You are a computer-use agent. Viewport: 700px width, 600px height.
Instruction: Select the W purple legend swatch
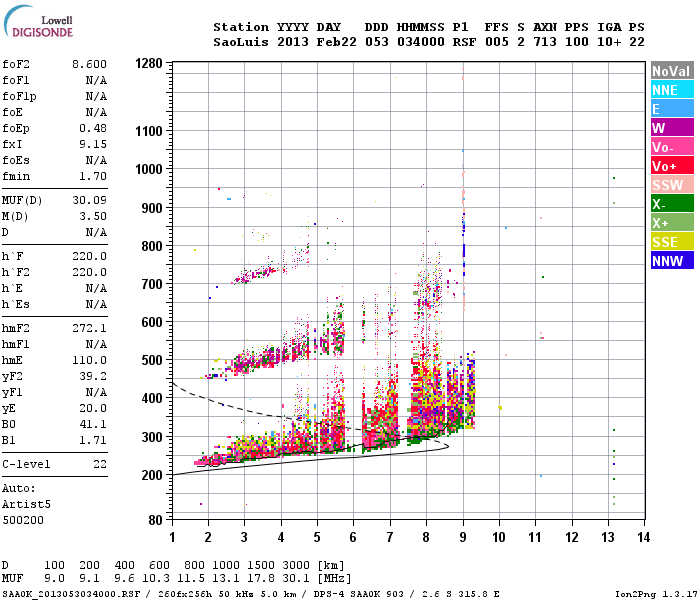click(672, 128)
